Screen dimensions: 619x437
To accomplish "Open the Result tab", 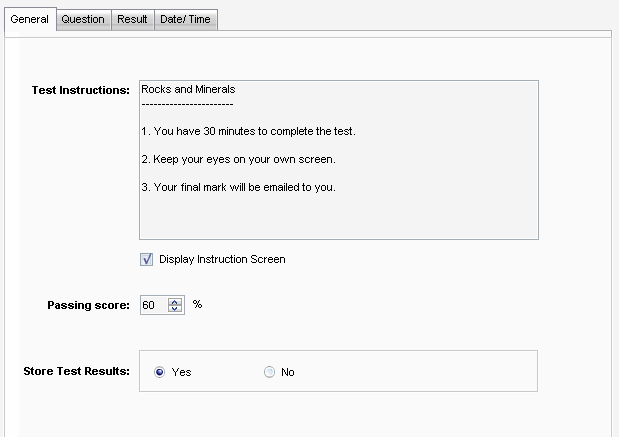I will pos(132,19).
